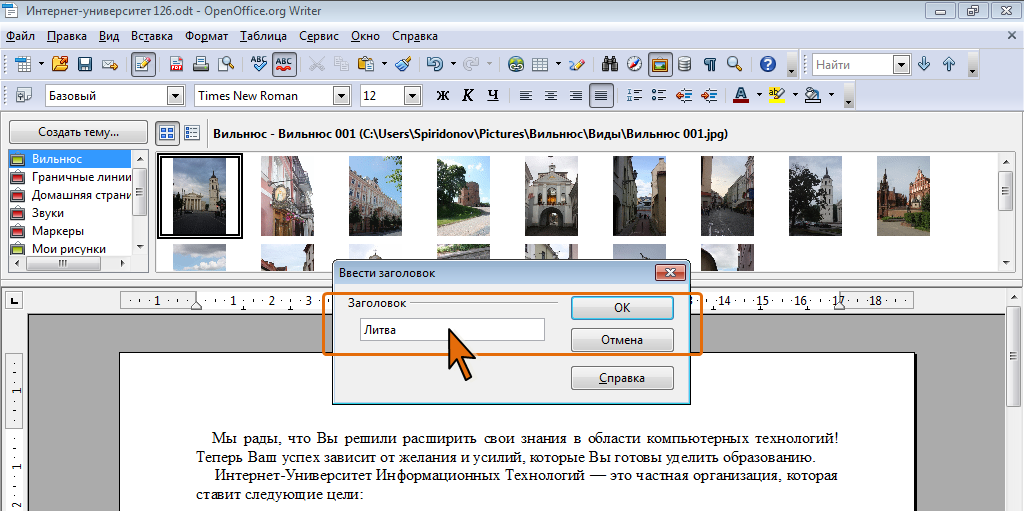
Task: Click the Заголовок text field containing Литва
Action: [x=452, y=329]
